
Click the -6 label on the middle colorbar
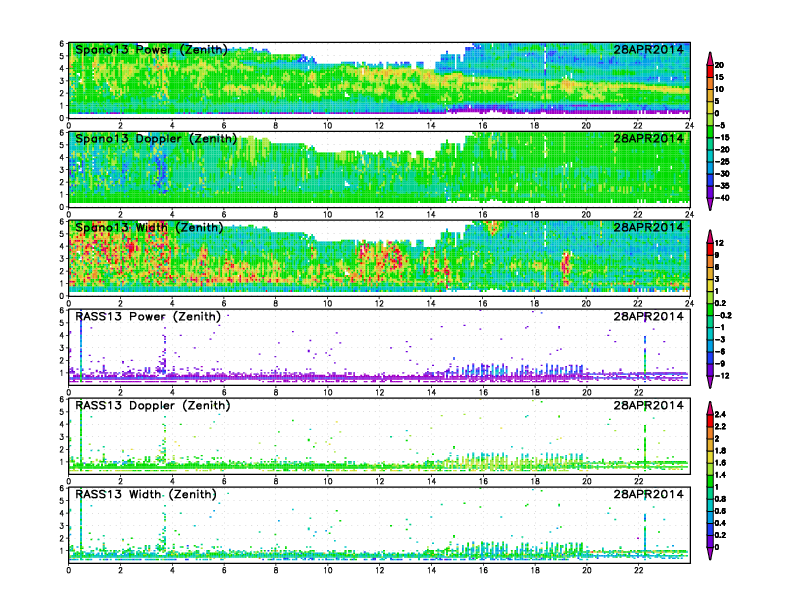(720, 351)
